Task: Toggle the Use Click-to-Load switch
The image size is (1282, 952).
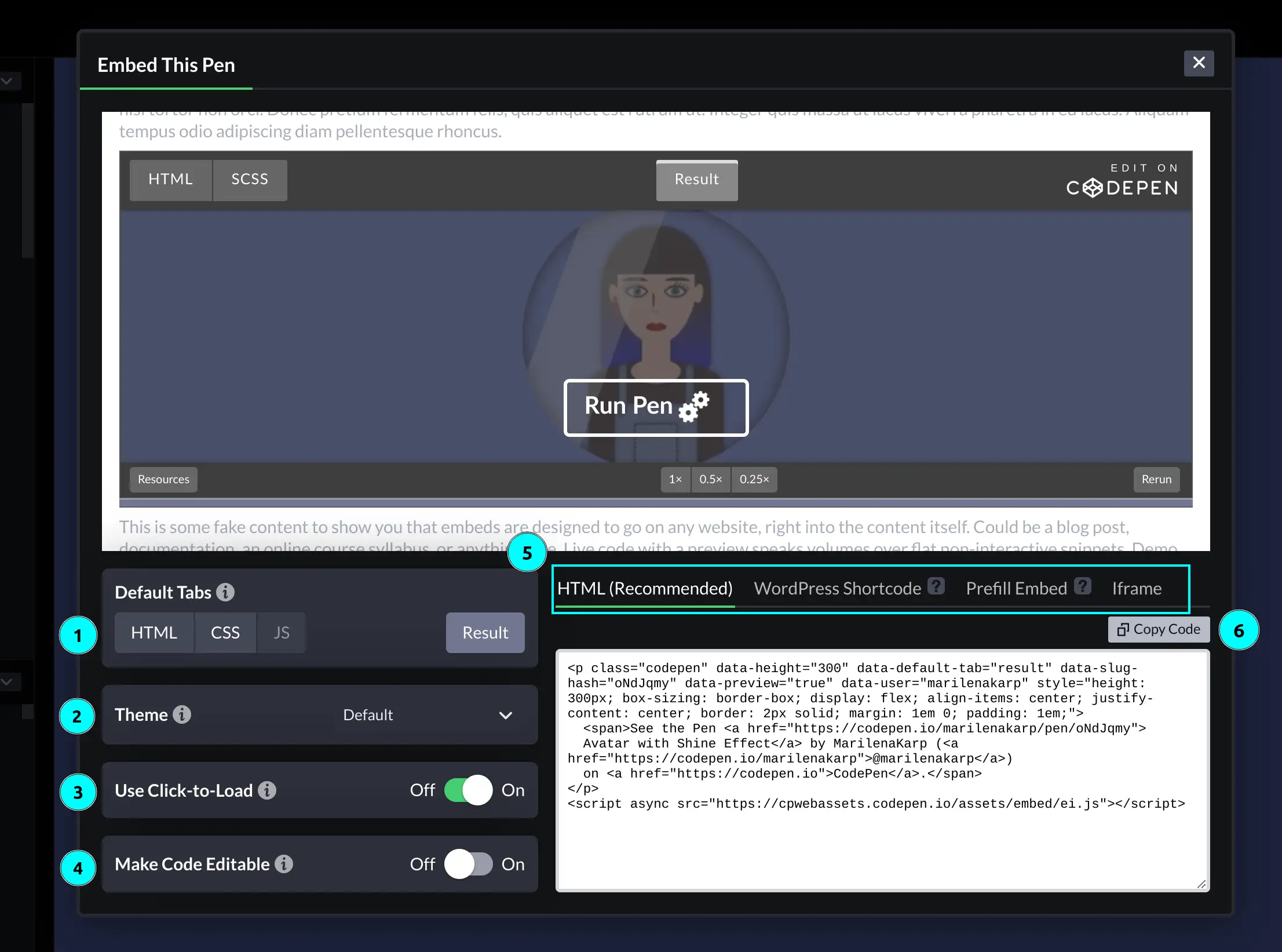Action: tap(469, 790)
